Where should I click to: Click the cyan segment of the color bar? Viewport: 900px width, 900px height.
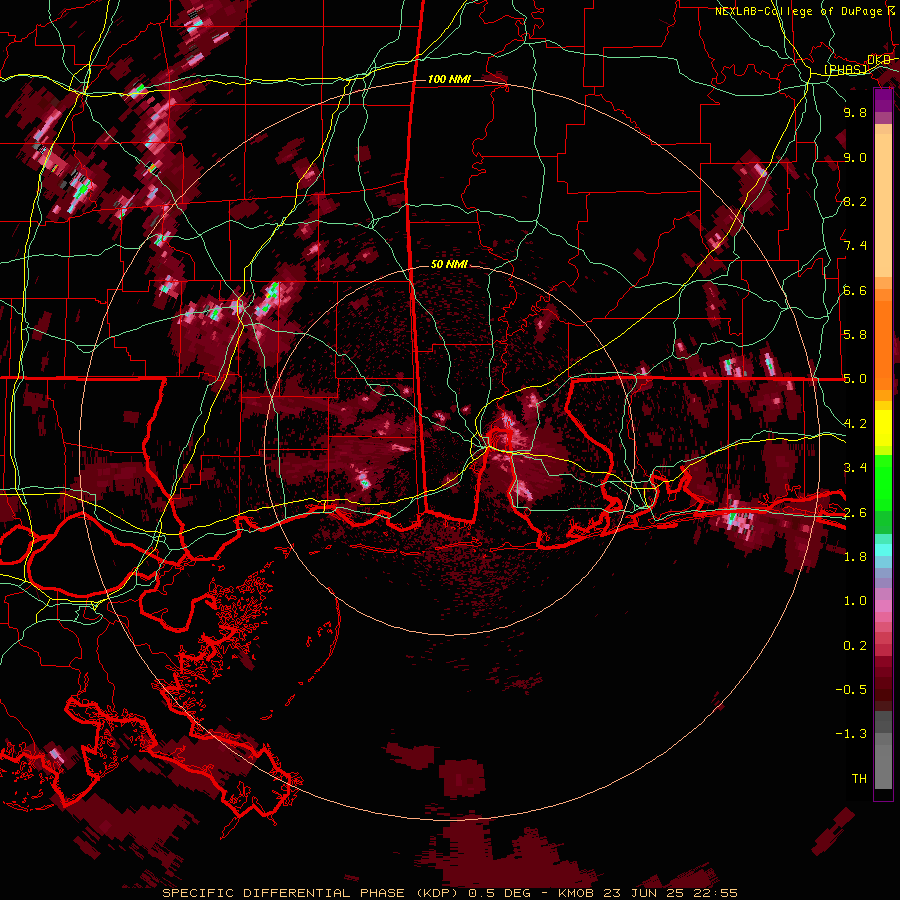coord(883,549)
